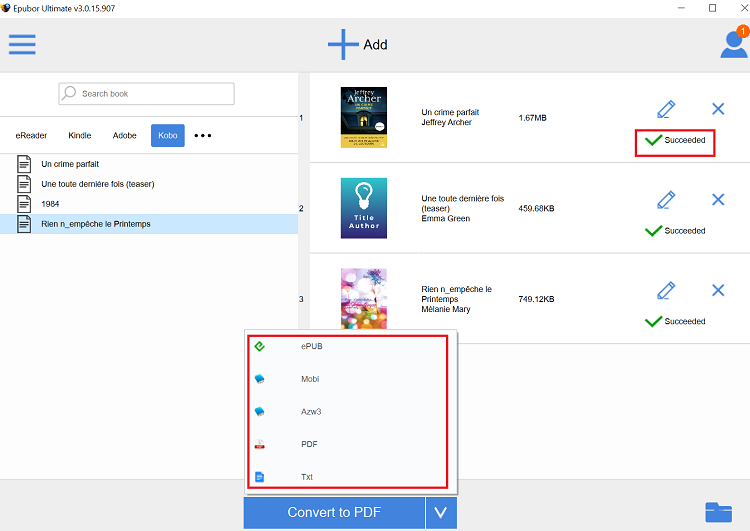Viewport: 750px width, 531px height.
Task: Click the author name Emma Green
Action: [446, 219]
